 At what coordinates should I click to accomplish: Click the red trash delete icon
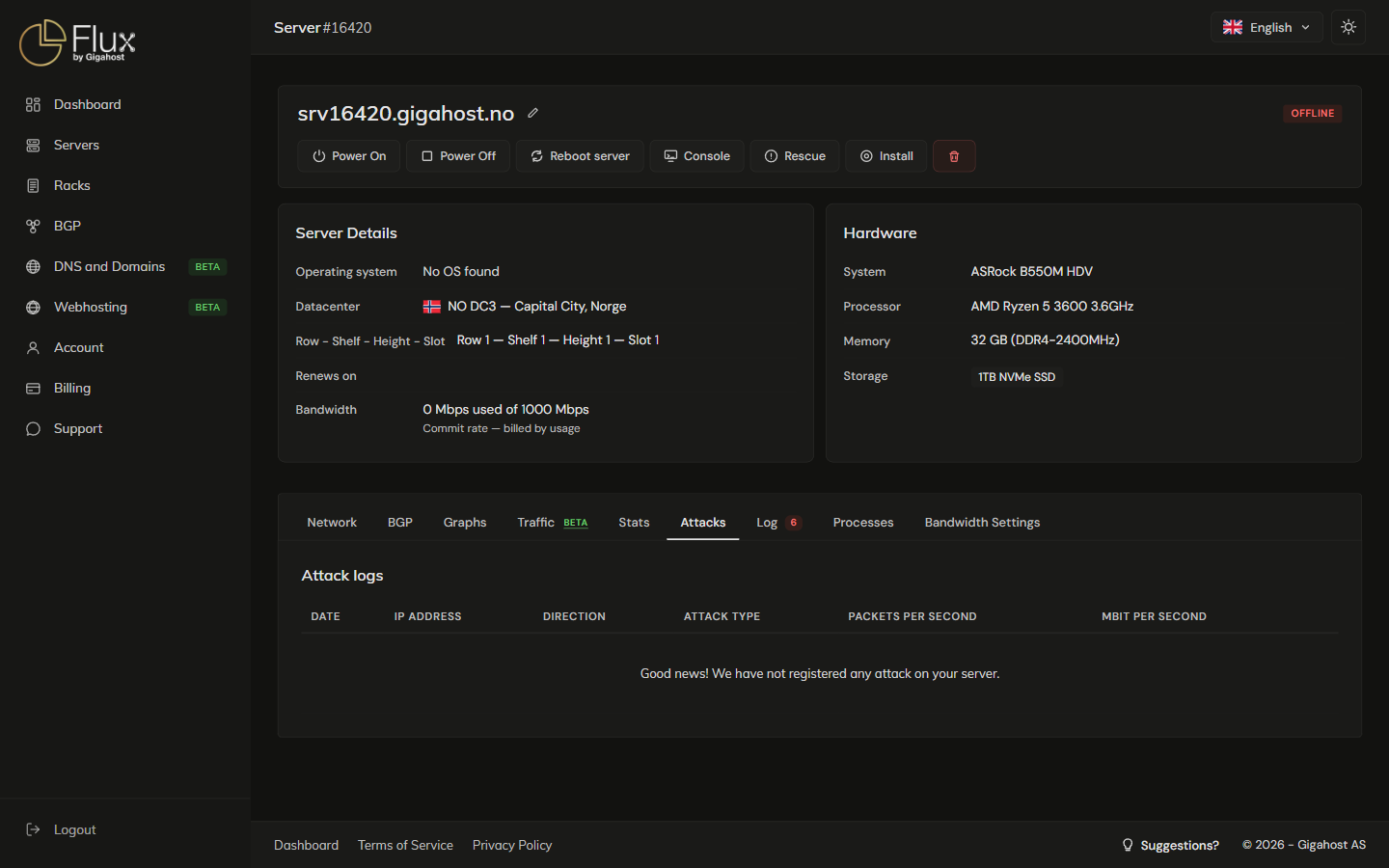pos(954,156)
